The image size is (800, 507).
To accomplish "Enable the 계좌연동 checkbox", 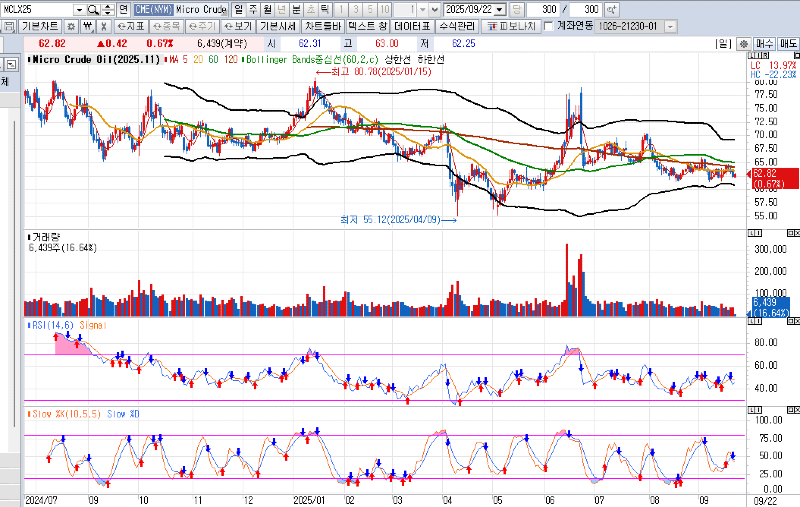I will pos(548,25).
